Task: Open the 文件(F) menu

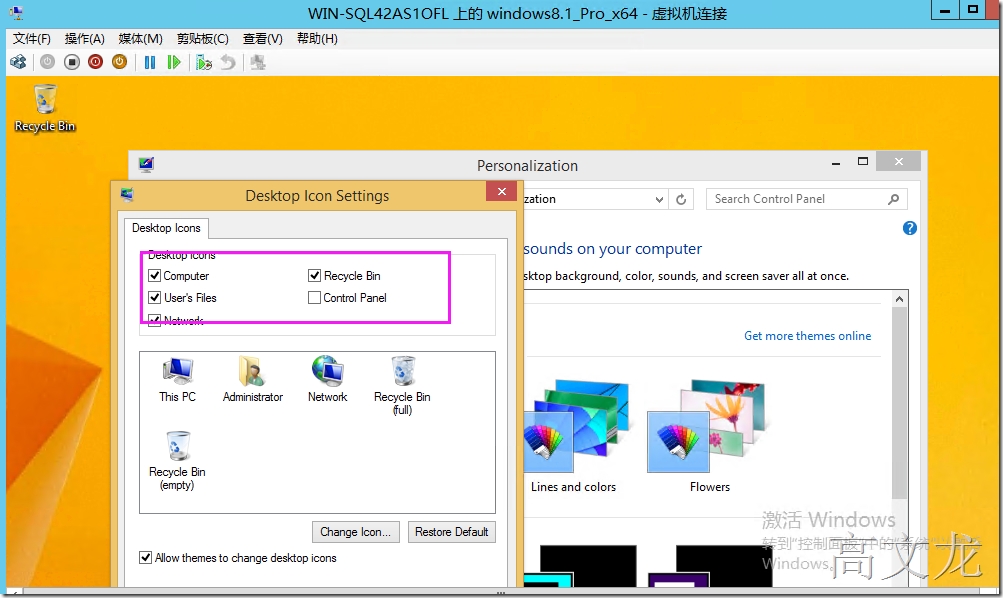Action: (31, 39)
